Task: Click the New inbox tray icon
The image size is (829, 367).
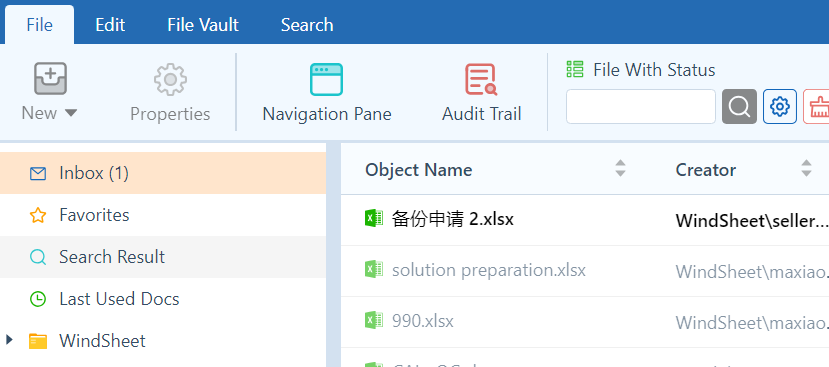Action: pyautogui.click(x=50, y=78)
